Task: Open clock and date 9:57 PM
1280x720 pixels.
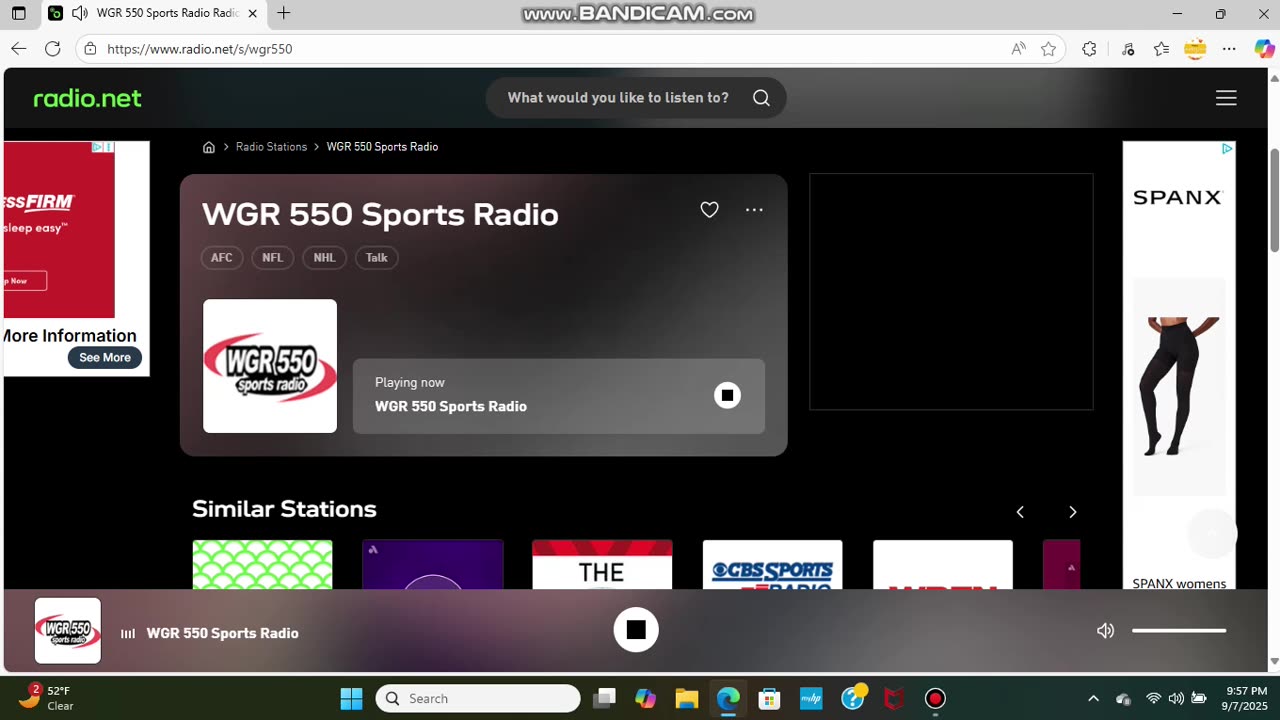Action: [1246, 698]
